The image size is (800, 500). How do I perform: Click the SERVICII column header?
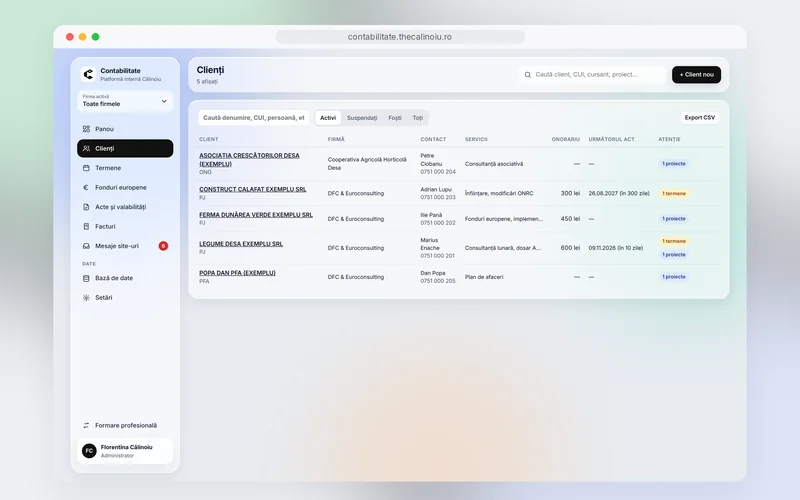pyautogui.click(x=476, y=139)
